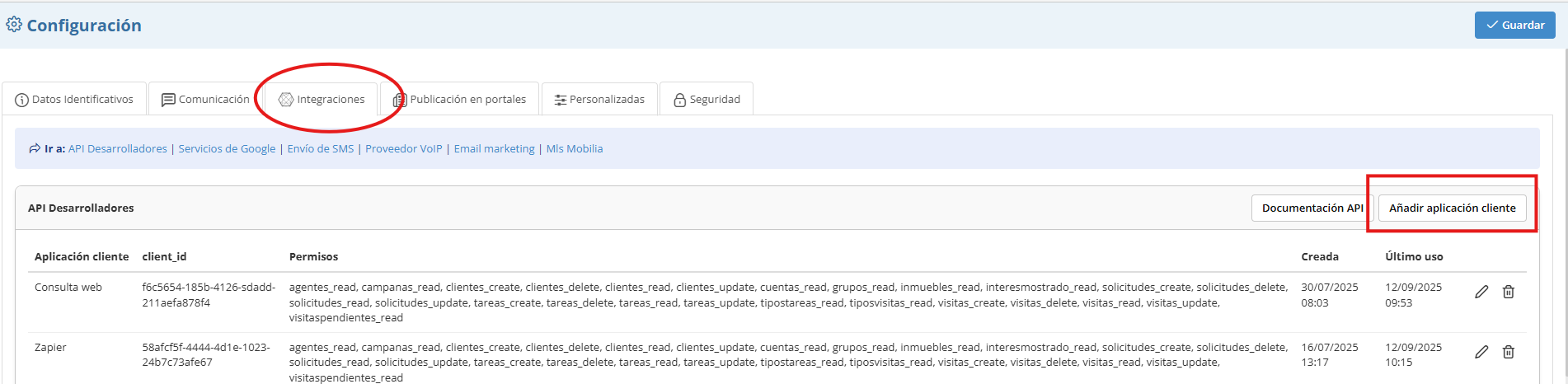Viewport: 1568px width, 384px height.
Task: Select the Integraciones tab
Action: (322, 100)
